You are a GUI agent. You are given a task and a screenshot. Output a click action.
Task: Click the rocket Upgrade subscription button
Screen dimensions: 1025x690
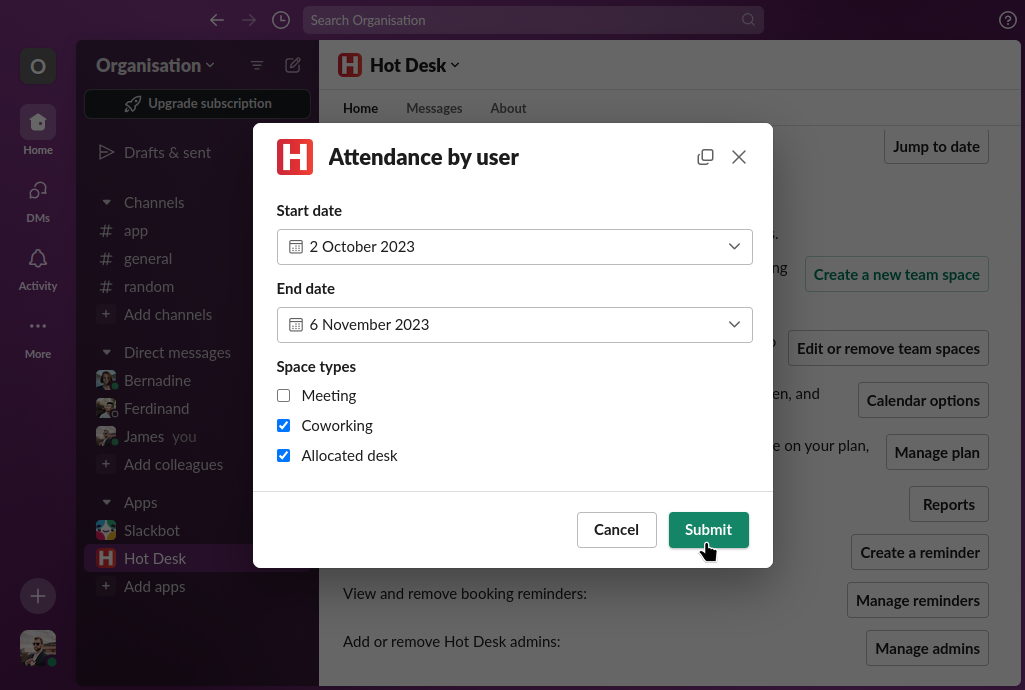[197, 104]
